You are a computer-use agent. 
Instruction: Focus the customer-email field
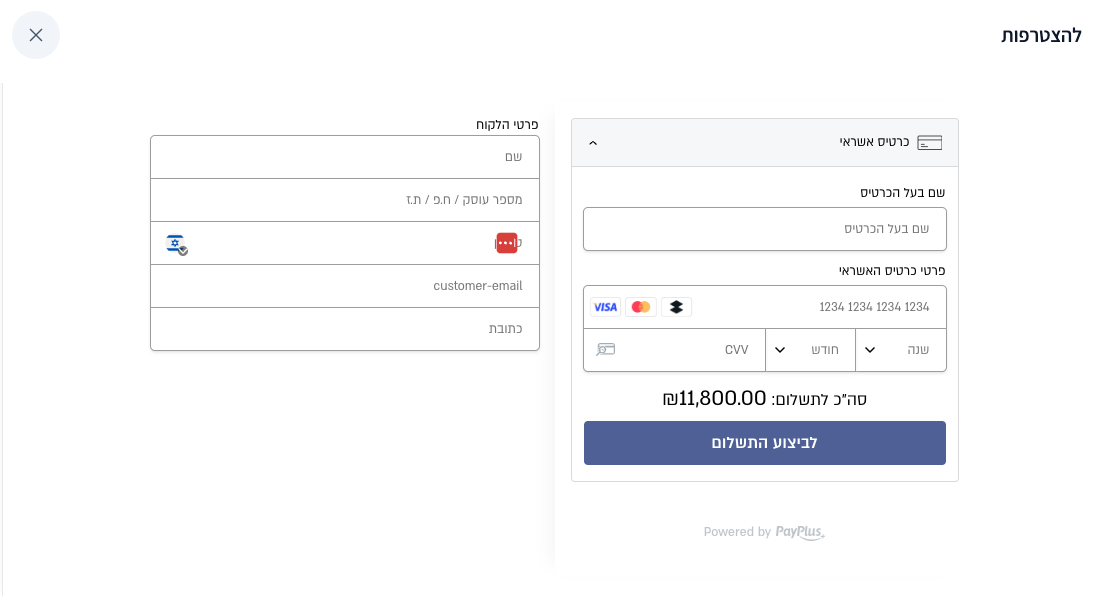344,286
